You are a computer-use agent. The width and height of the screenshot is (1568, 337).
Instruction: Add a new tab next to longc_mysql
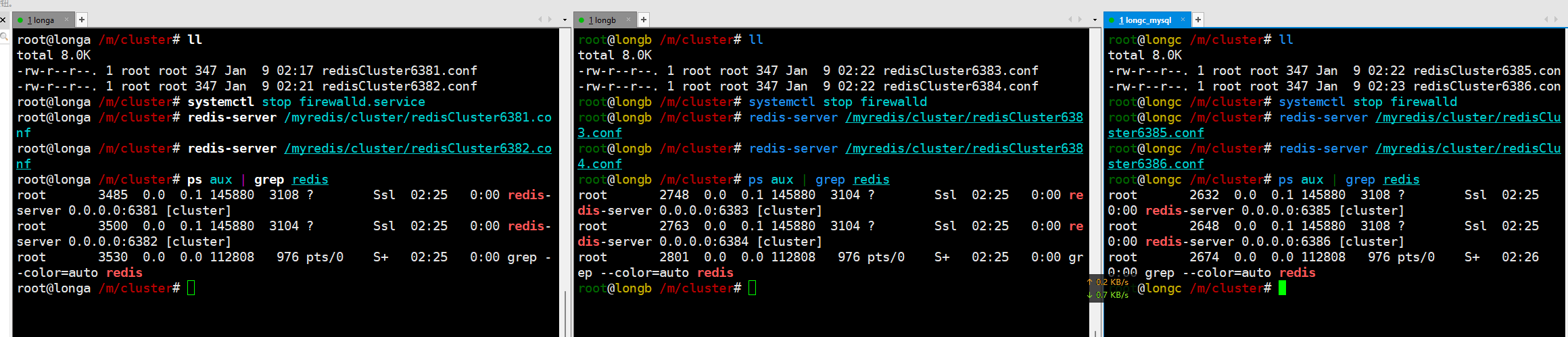click(1198, 20)
